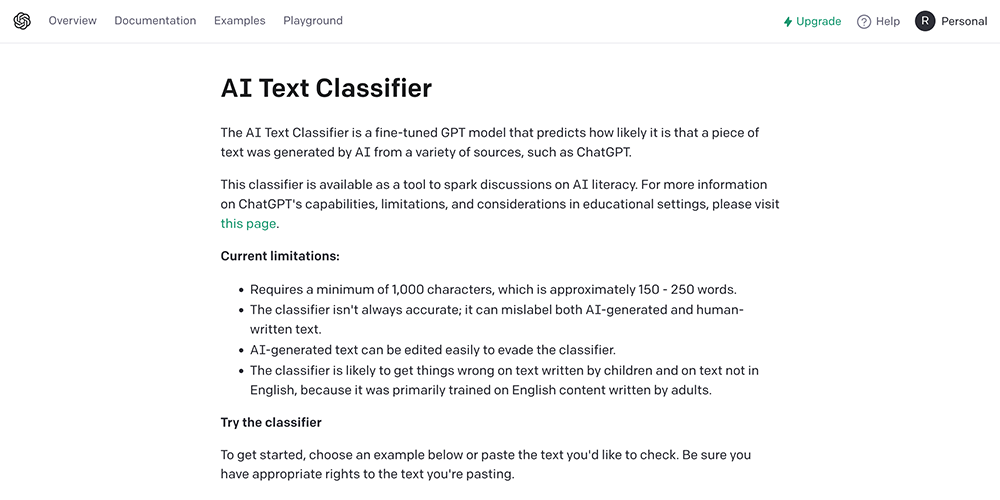The image size is (1000, 500).
Task: Switch to the Playground tab
Action: pyautogui.click(x=313, y=20)
